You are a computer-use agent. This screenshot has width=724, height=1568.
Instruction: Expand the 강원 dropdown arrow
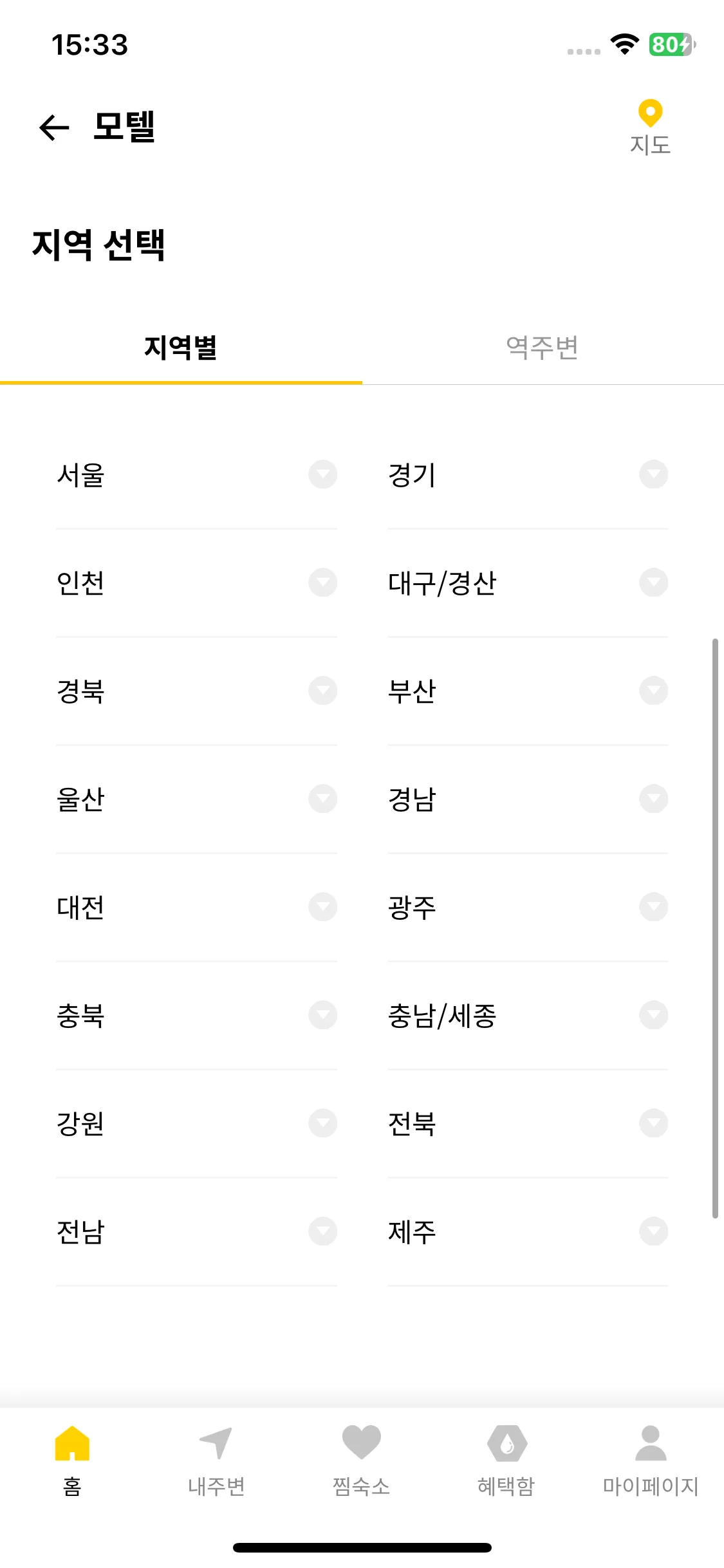[x=323, y=1123]
